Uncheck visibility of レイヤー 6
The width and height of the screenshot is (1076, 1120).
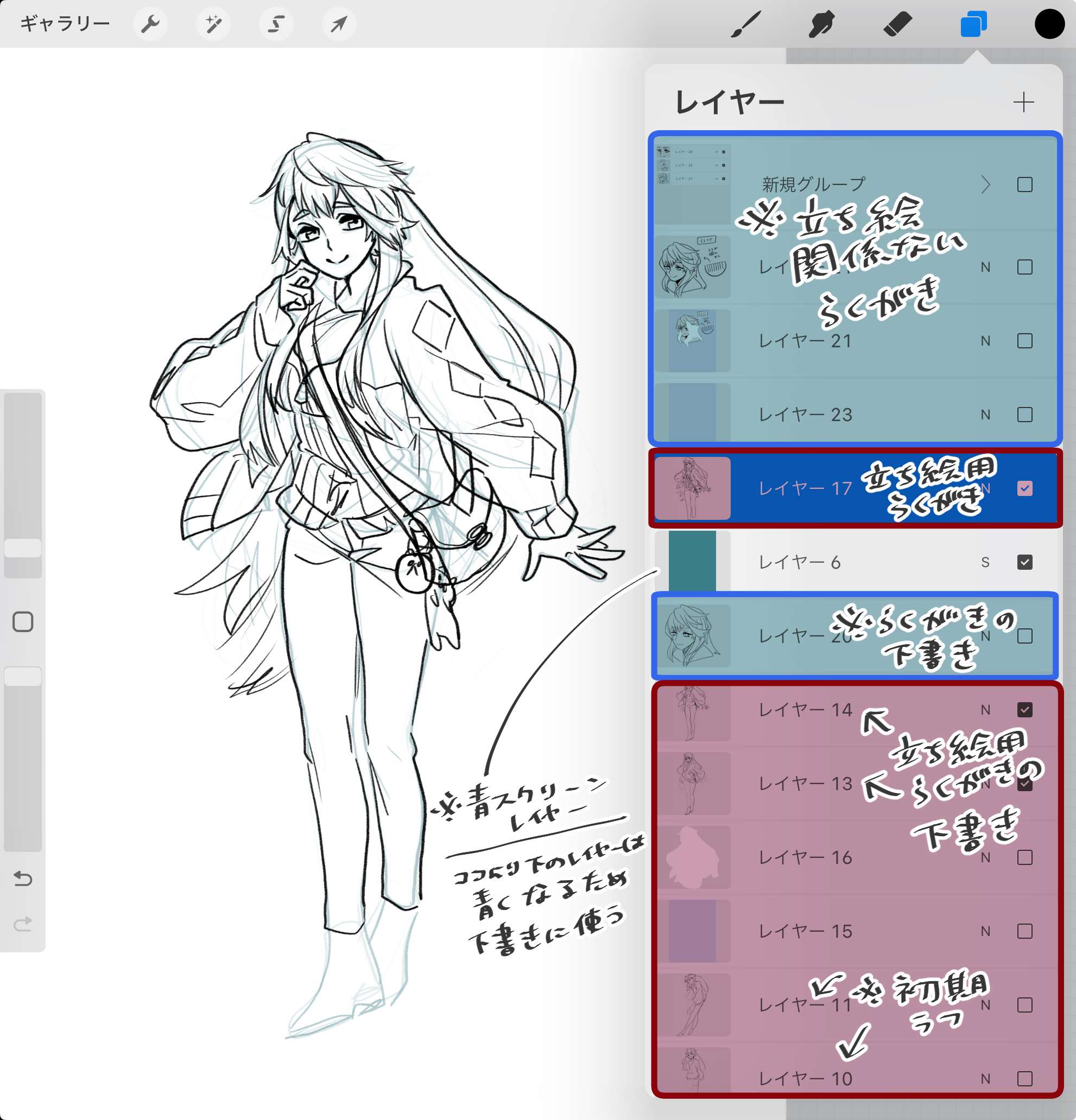click(x=1024, y=562)
